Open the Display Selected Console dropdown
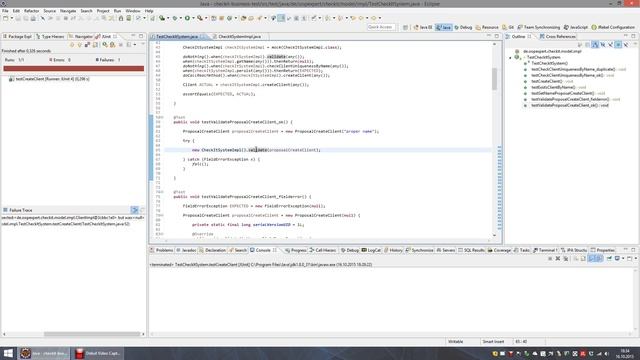 point(623,258)
